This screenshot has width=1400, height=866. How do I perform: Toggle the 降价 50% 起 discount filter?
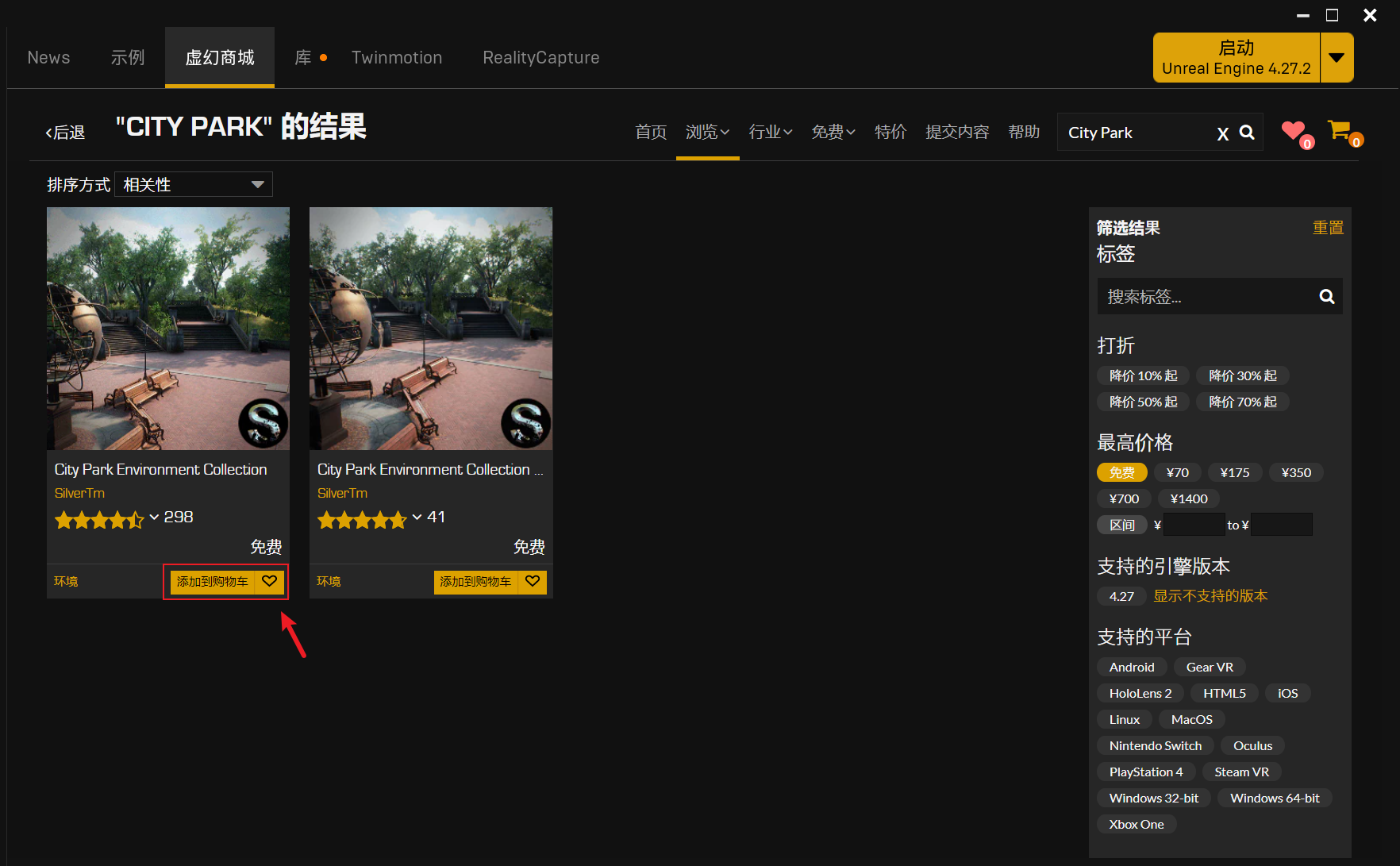click(x=1144, y=402)
